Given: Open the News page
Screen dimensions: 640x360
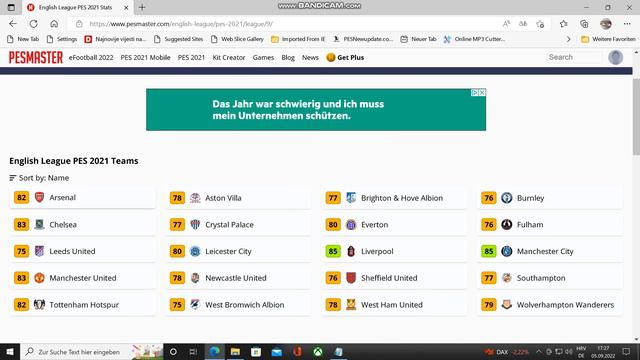Looking at the screenshot, I should click(x=310, y=58).
